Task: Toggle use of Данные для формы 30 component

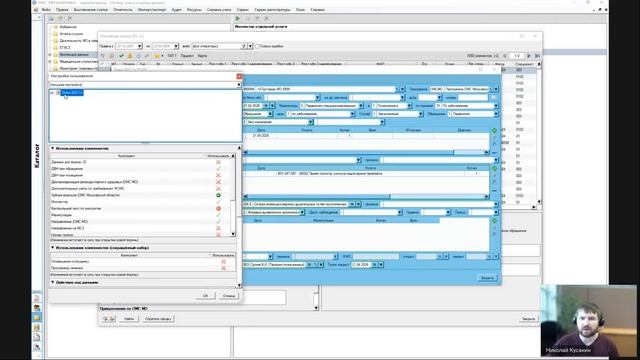Action: [218, 162]
